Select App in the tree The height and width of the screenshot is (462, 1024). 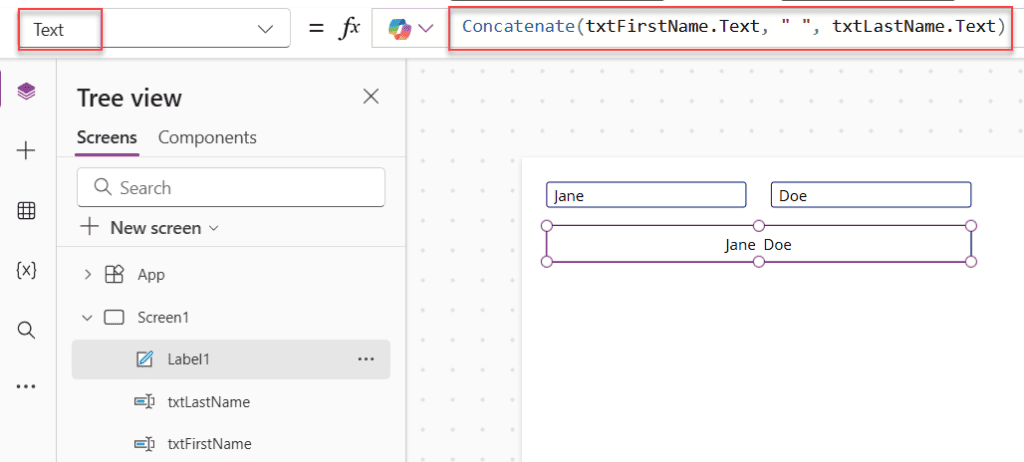pyautogui.click(x=152, y=275)
